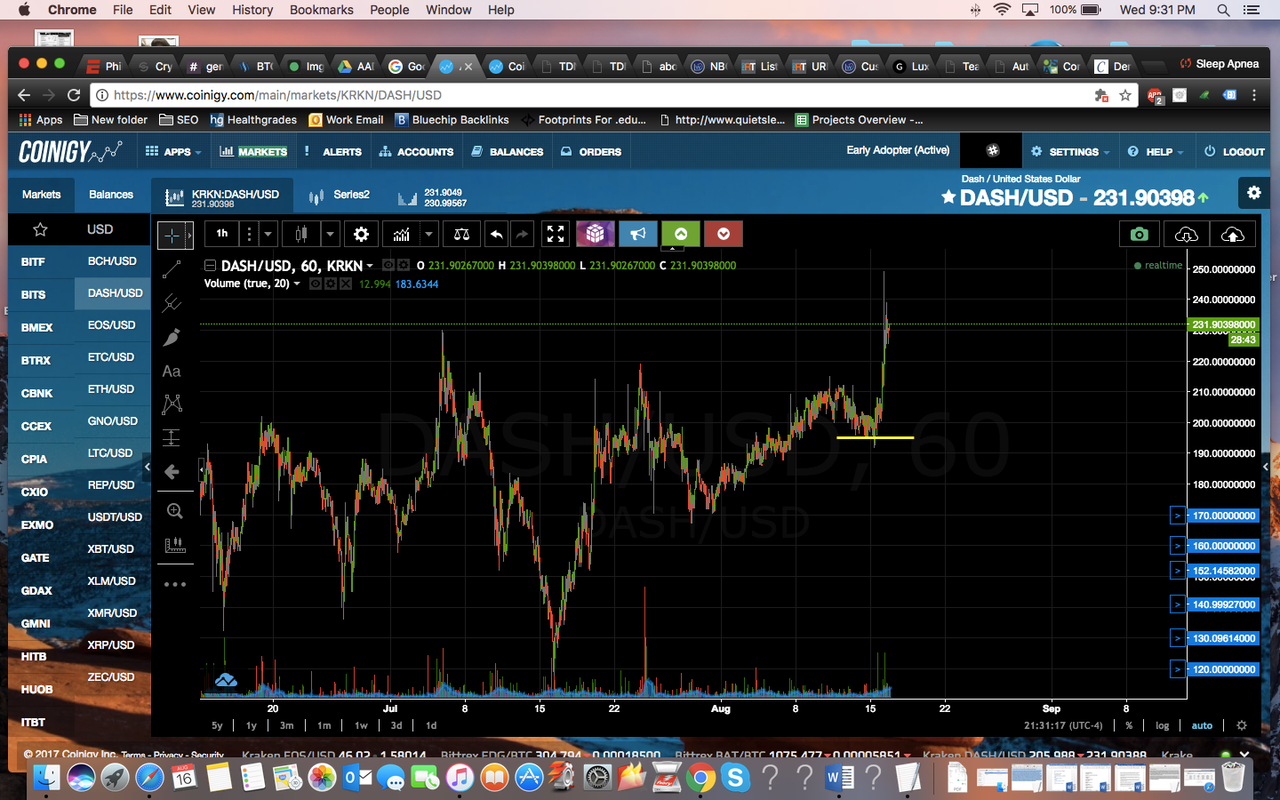Open the megaphone alert button
Viewport: 1280px width, 800px height.
click(638, 234)
